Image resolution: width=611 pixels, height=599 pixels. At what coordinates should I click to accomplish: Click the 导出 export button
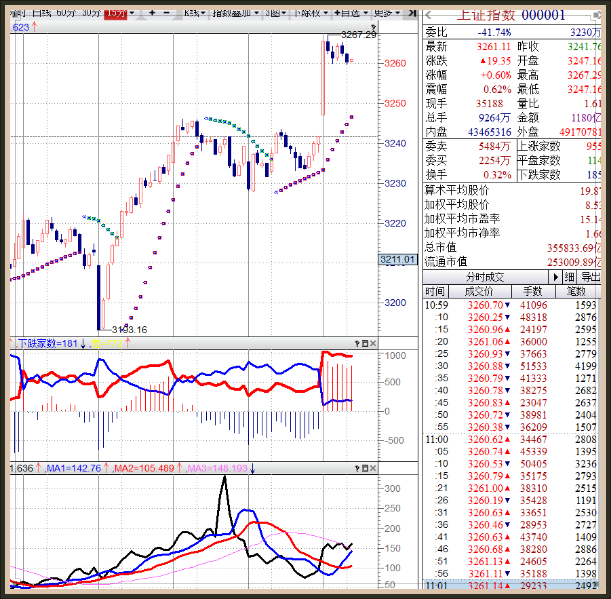[590, 277]
